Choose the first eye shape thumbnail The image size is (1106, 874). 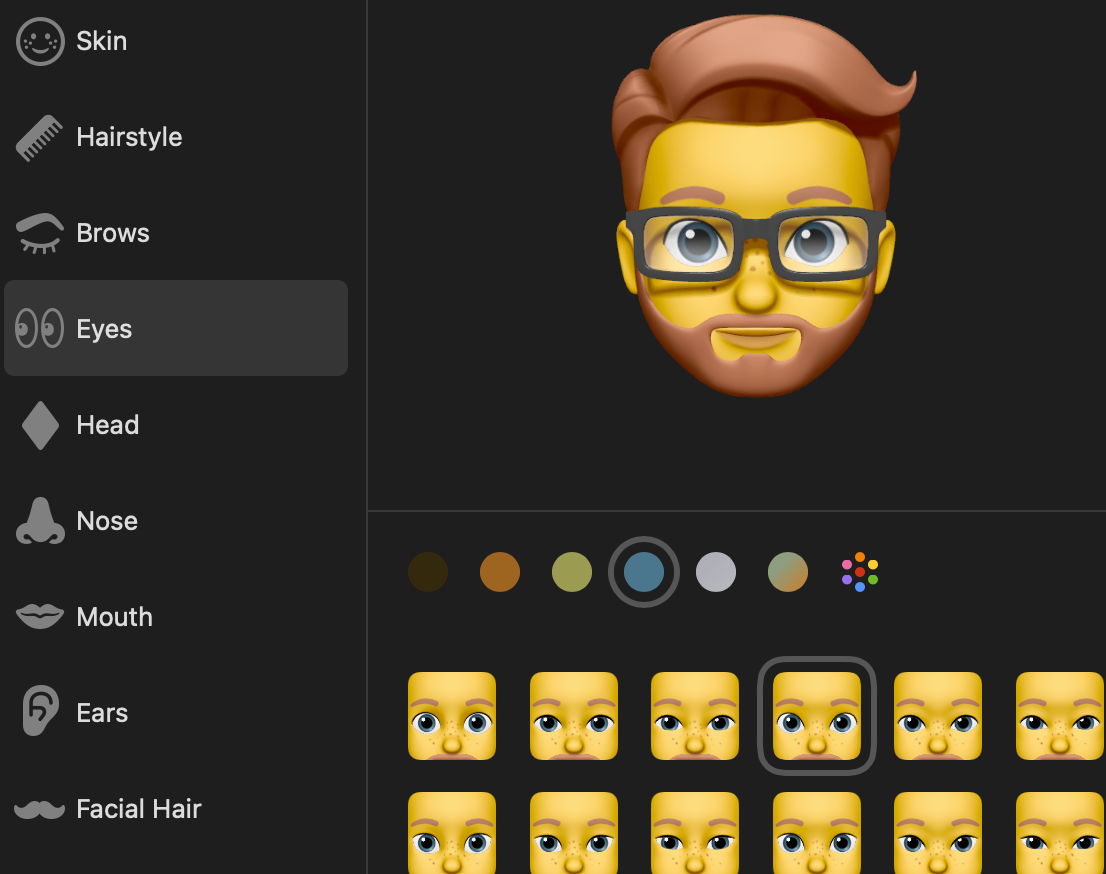[x=452, y=716]
